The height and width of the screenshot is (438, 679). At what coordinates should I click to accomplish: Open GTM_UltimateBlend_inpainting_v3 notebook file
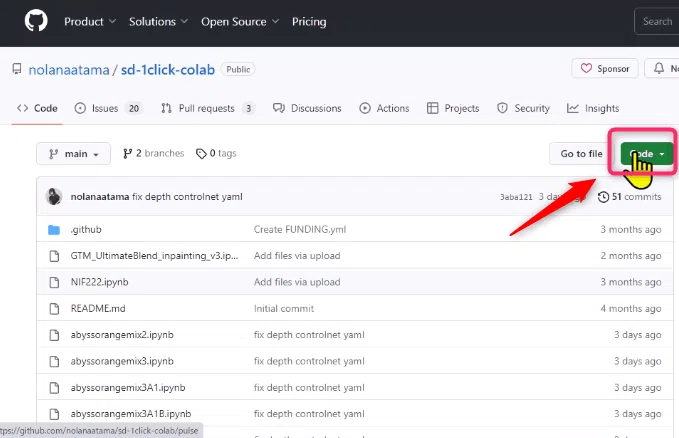click(x=154, y=256)
